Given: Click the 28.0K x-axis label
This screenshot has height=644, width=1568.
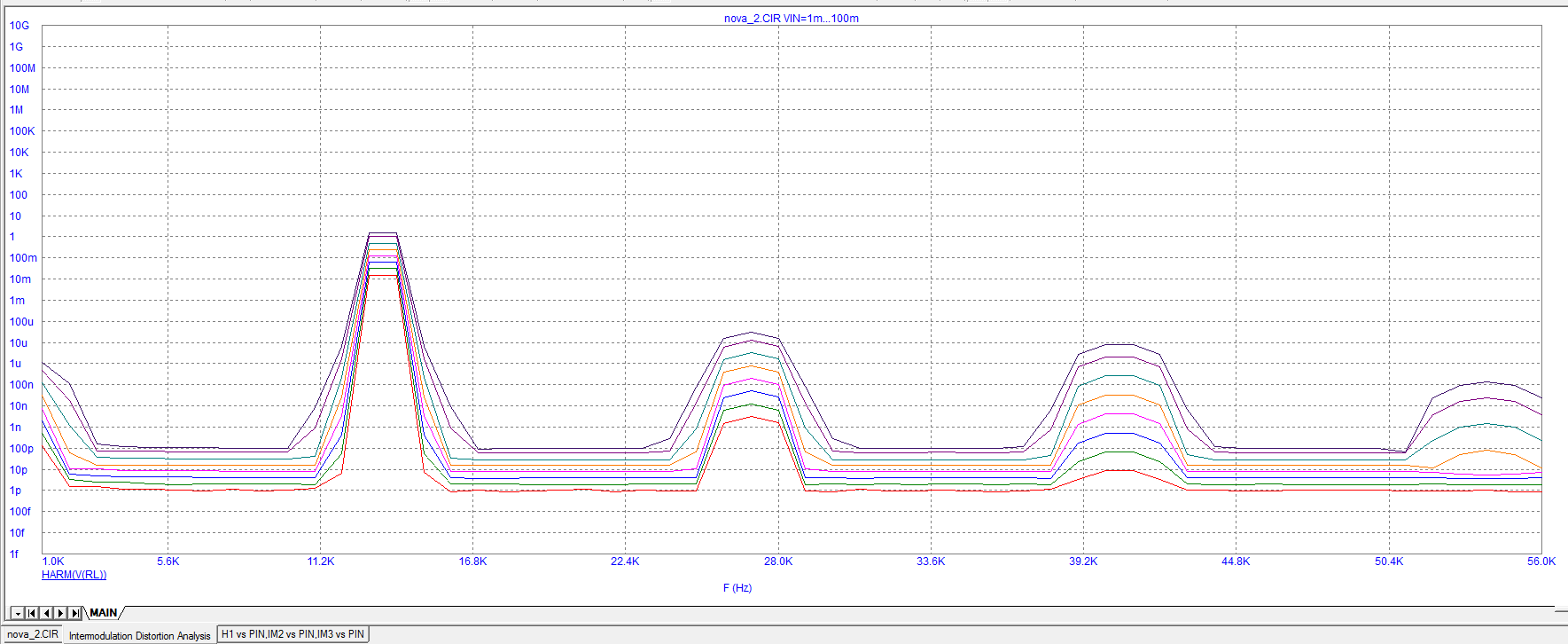Looking at the screenshot, I should (778, 562).
